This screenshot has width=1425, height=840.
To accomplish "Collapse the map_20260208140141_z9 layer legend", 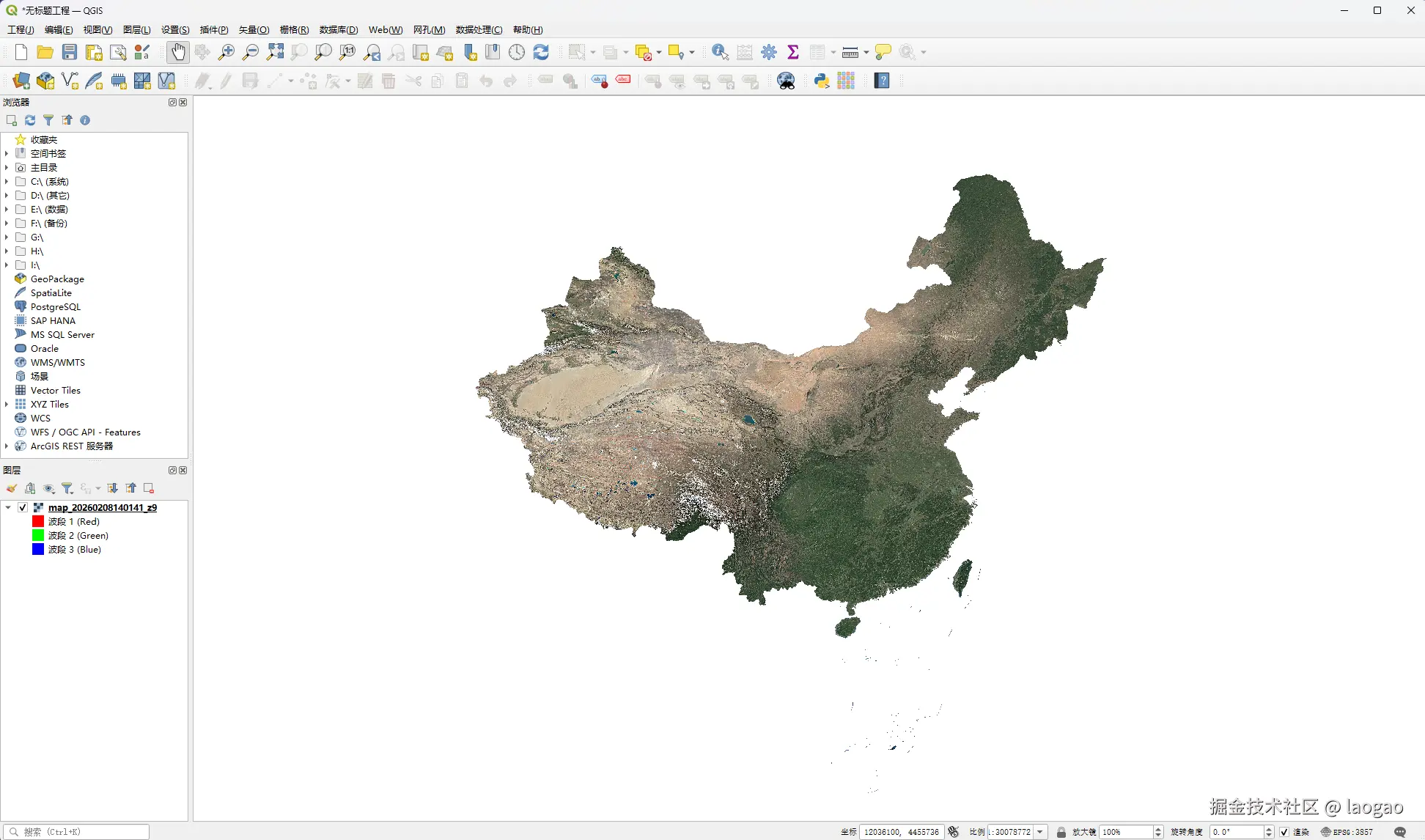I will coord(8,507).
